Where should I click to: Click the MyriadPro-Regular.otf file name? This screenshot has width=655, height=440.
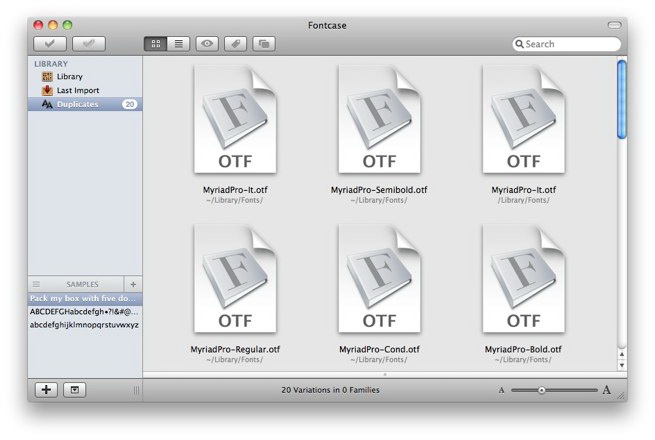click(235, 349)
